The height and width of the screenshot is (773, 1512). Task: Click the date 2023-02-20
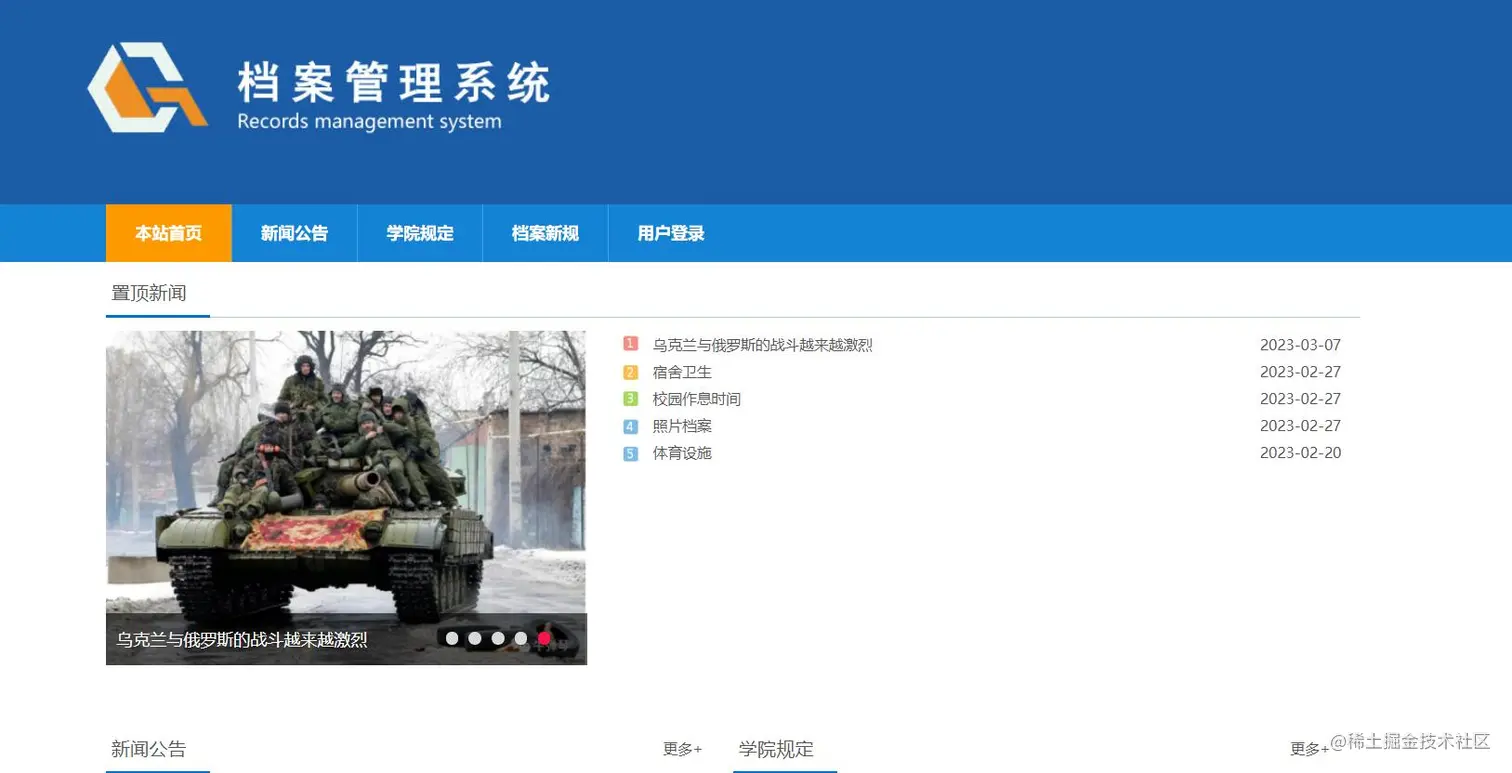click(x=1300, y=453)
